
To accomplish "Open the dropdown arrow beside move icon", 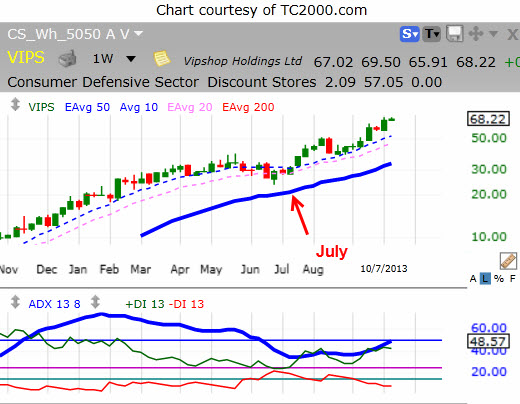I will 493,34.
